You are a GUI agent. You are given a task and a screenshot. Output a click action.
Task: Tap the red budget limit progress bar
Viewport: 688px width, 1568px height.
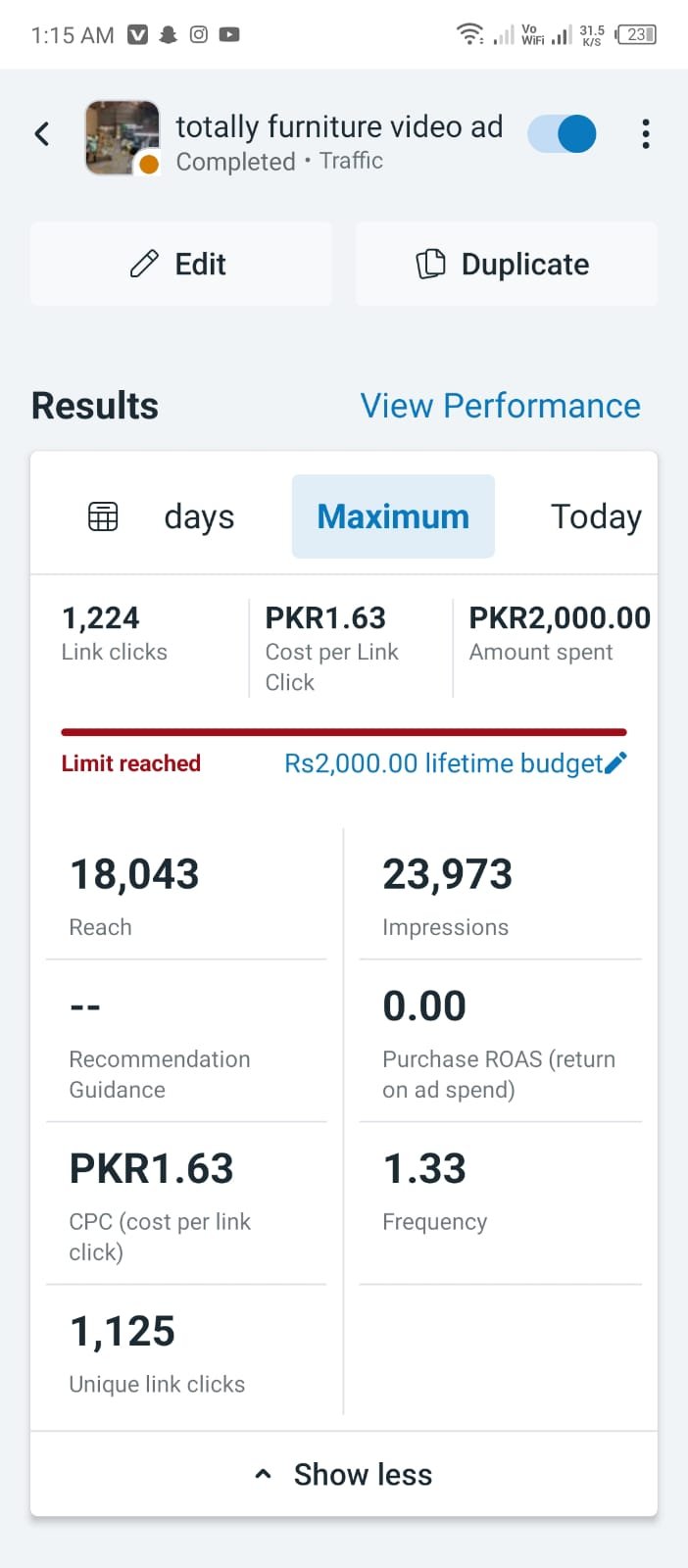click(x=344, y=732)
